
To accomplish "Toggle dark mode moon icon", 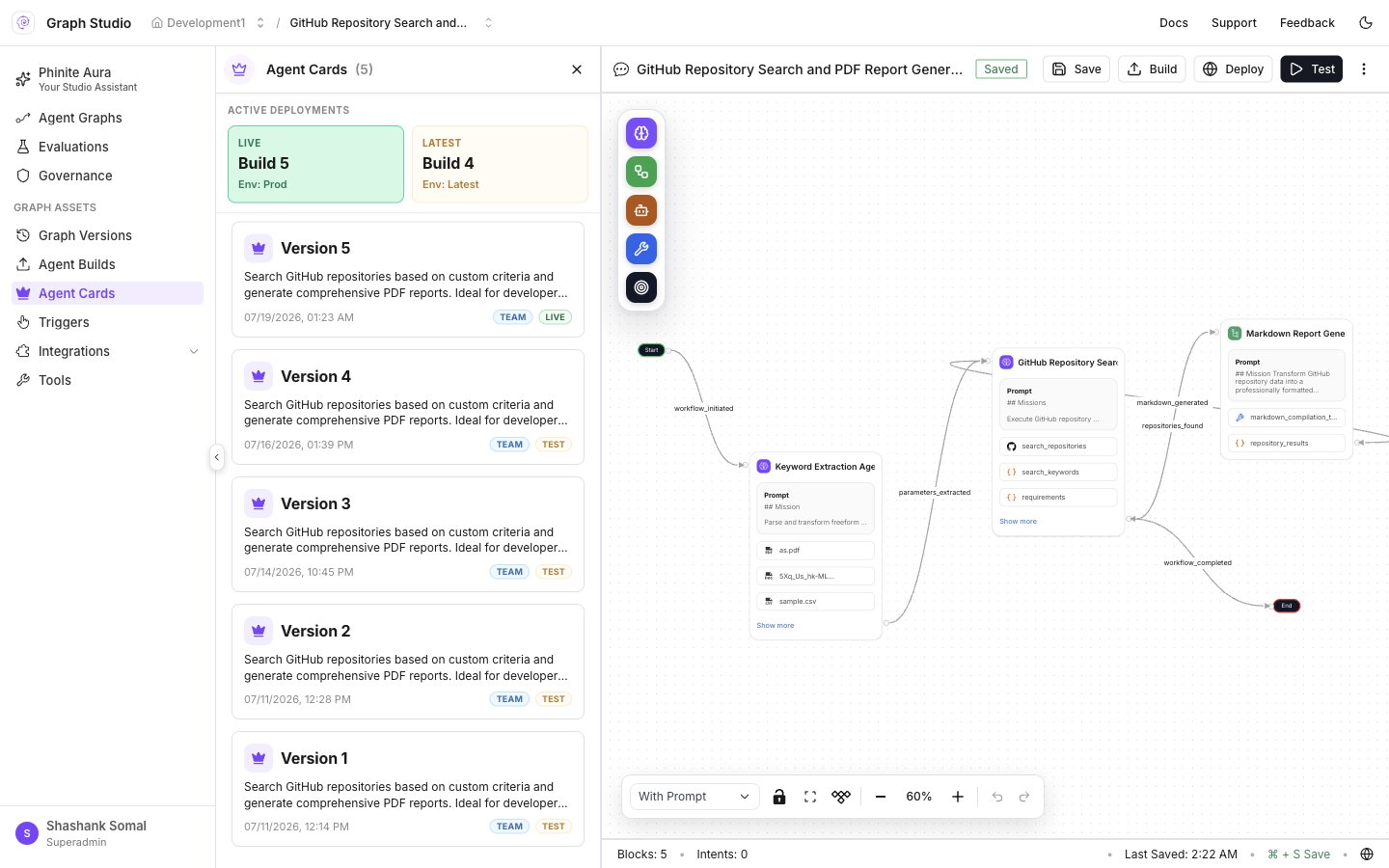I will pyautogui.click(x=1366, y=22).
